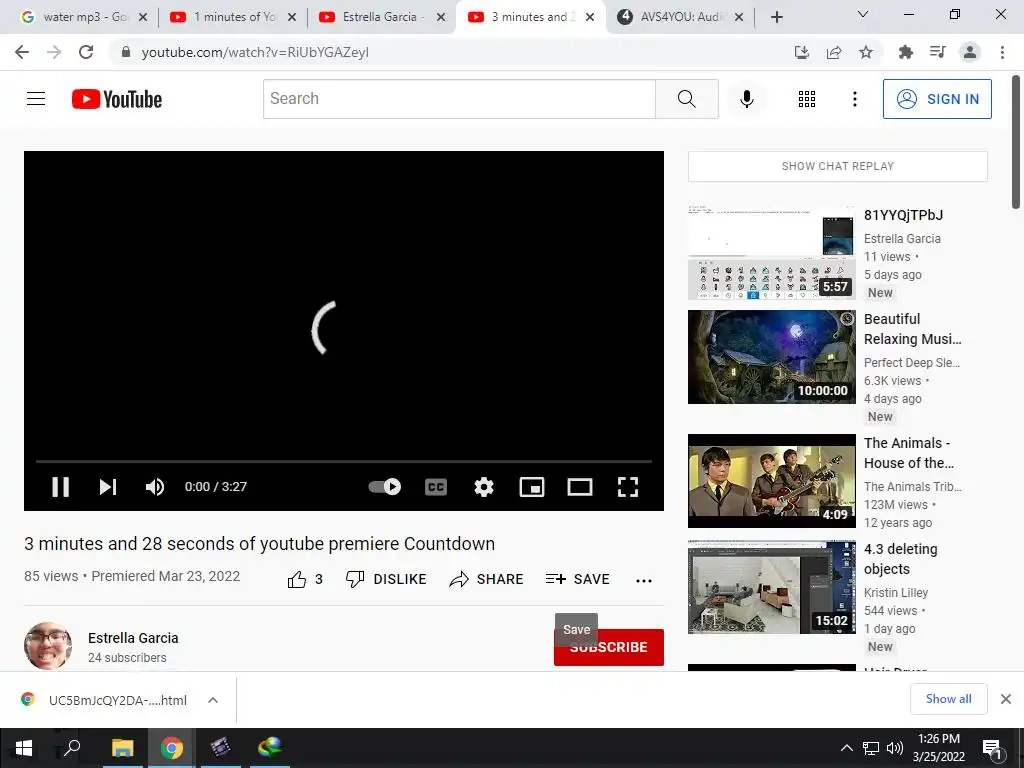The image size is (1024, 768).
Task: Skip to the next video
Action: click(x=108, y=487)
